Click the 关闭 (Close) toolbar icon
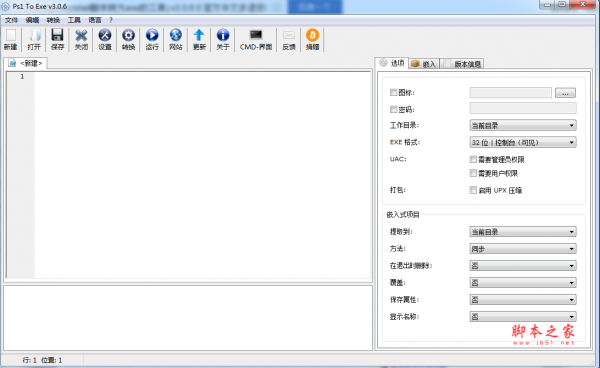This screenshot has width=600, height=368. click(81, 40)
